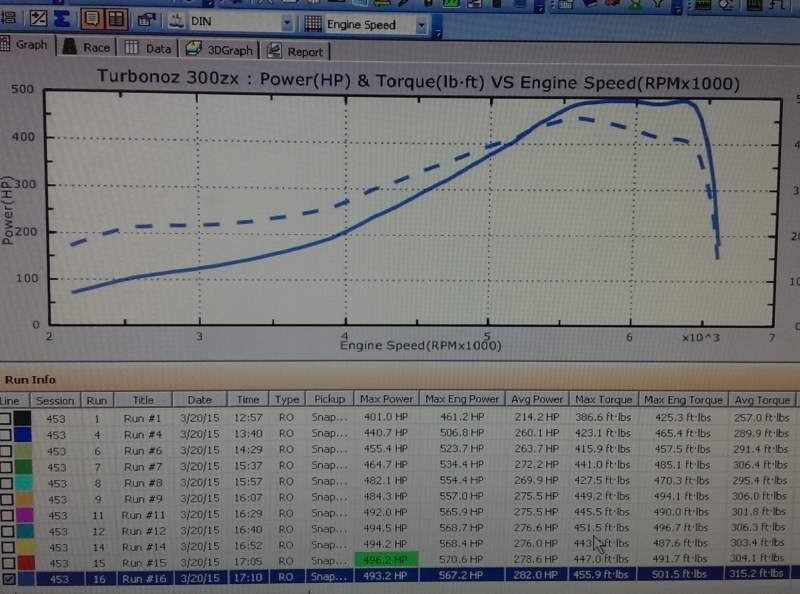Click the grid icon beside Engine Speed
The width and height of the screenshot is (800, 594).
pyautogui.click(x=313, y=24)
